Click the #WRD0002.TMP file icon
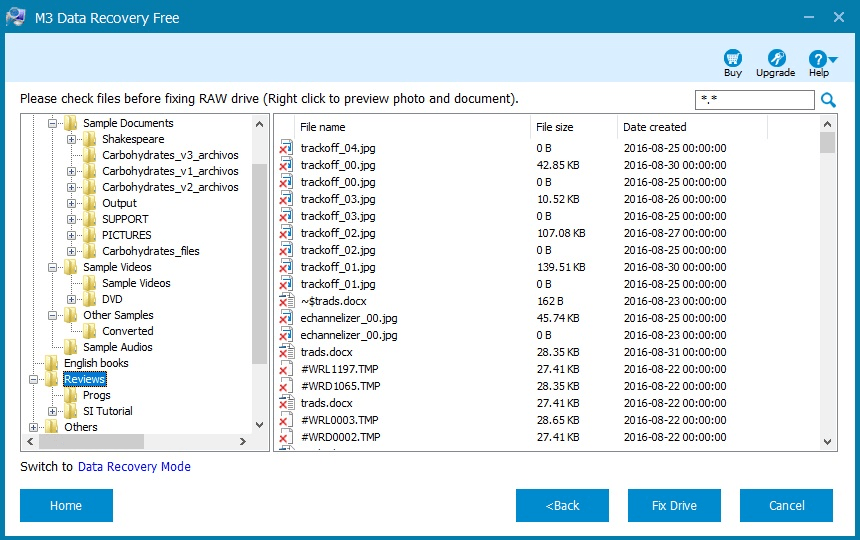 [x=286, y=437]
